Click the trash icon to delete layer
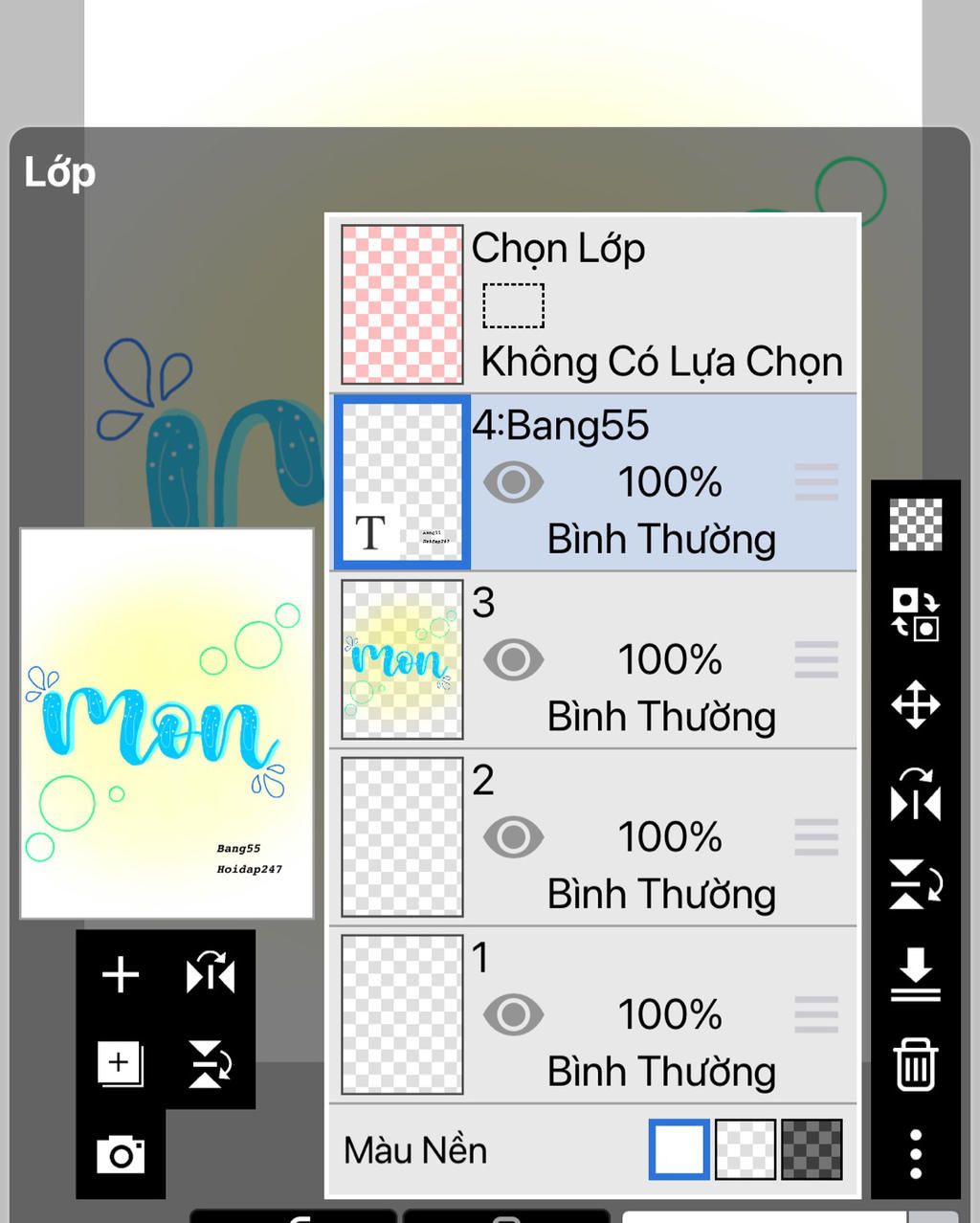Viewport: 980px width, 1223px height. click(x=916, y=1064)
